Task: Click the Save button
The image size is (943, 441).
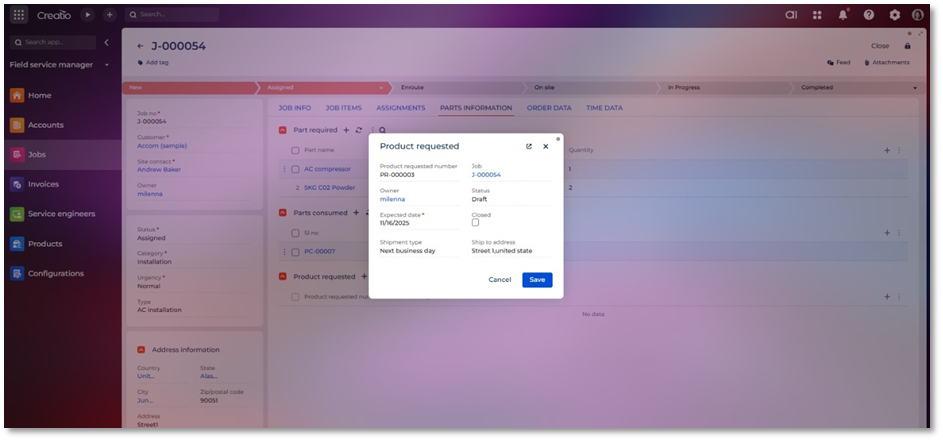Action: 537,280
